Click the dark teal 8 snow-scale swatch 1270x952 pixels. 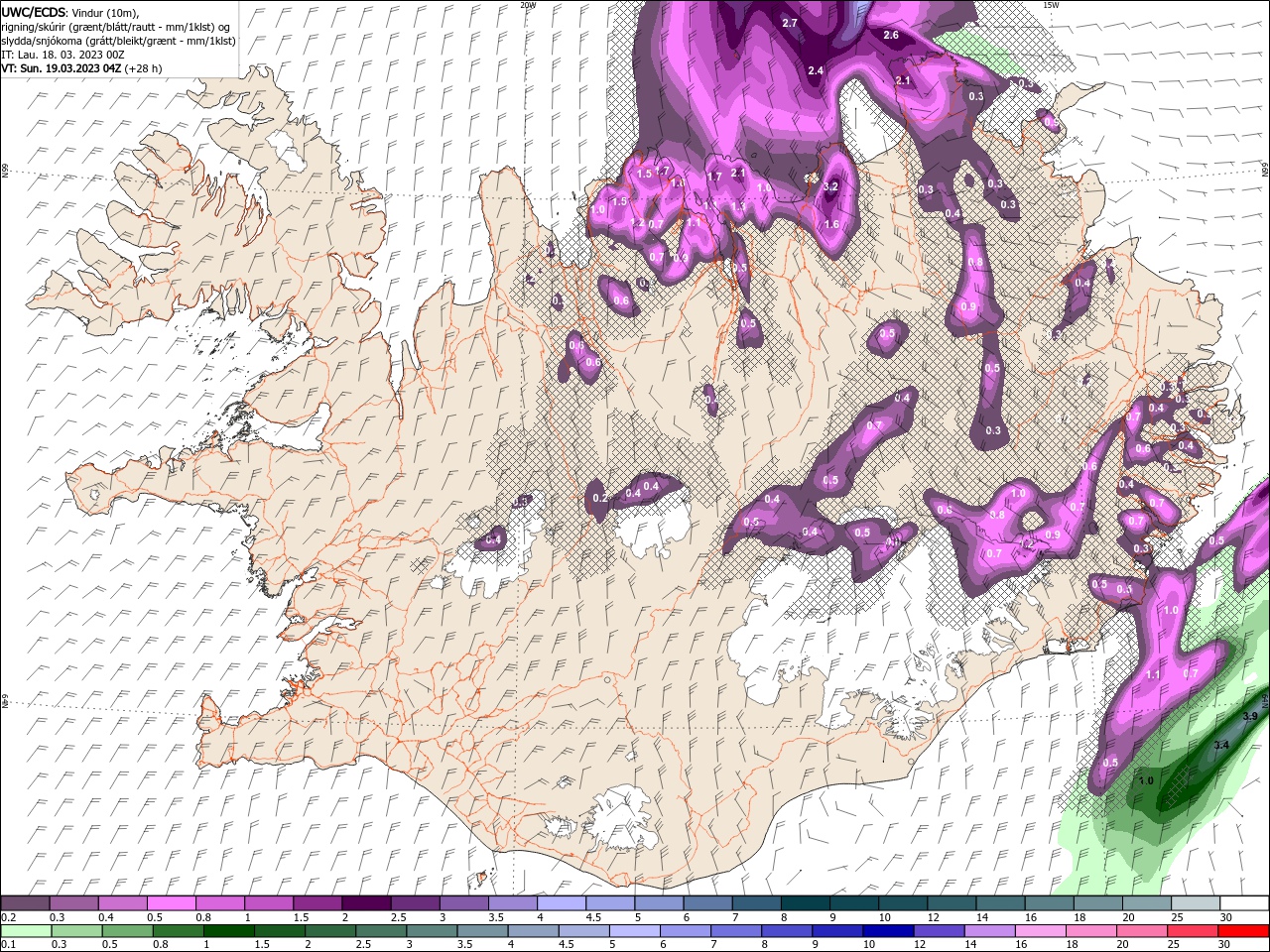point(804,903)
